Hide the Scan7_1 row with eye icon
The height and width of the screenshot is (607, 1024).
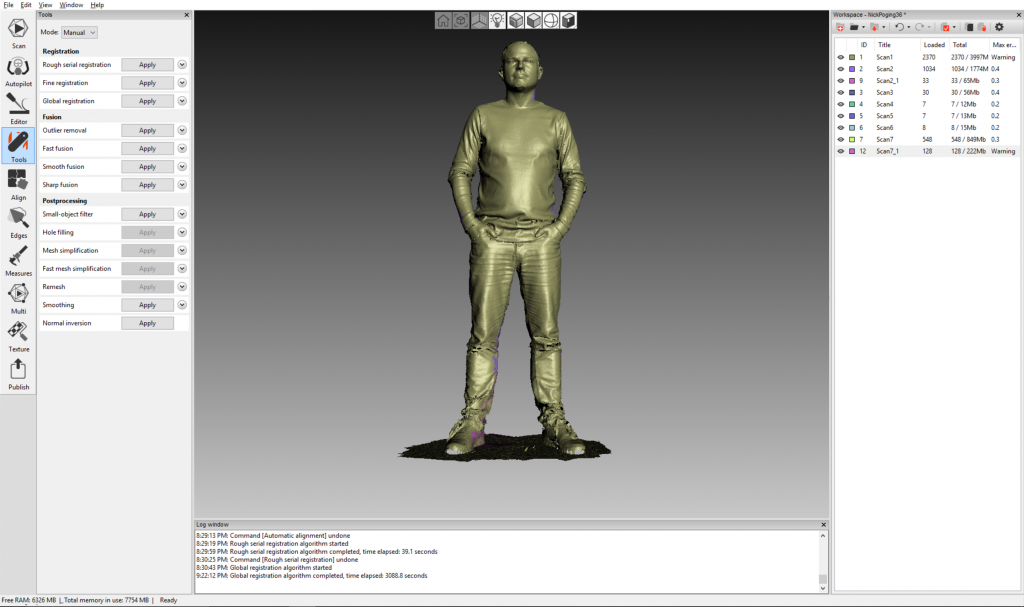click(x=840, y=151)
